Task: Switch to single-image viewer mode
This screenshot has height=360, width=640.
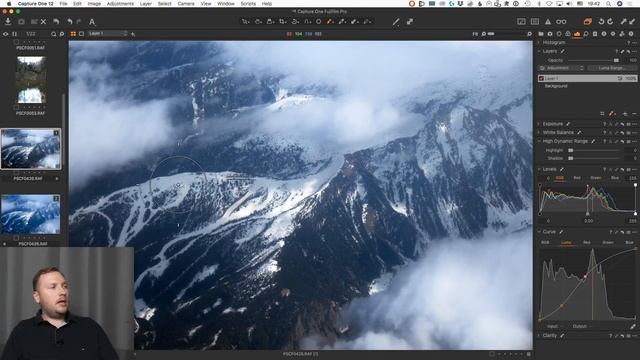Action: pyautogui.click(x=81, y=34)
